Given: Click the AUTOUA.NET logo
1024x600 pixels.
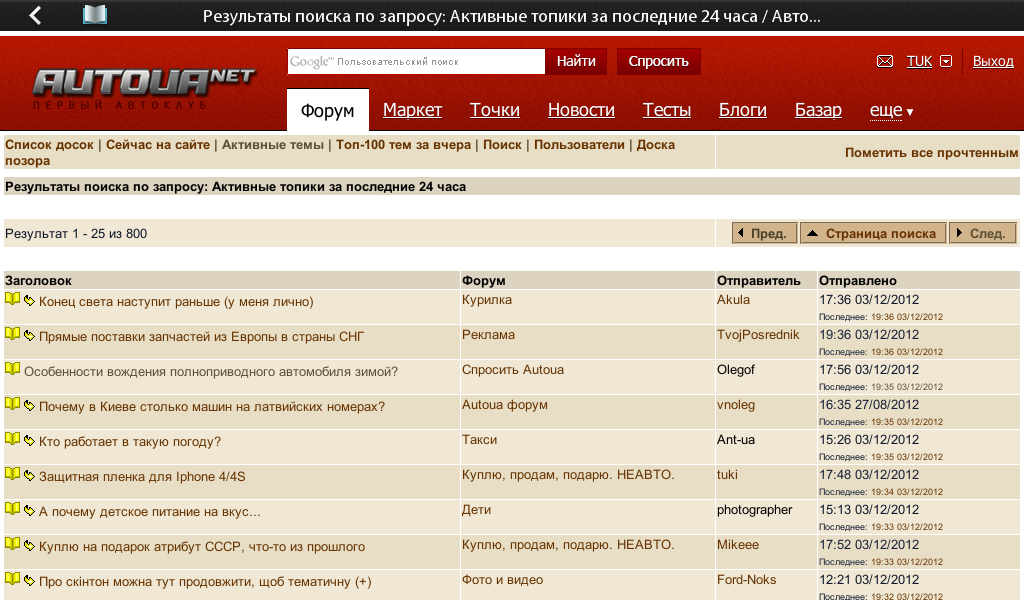Looking at the screenshot, I should (143, 88).
